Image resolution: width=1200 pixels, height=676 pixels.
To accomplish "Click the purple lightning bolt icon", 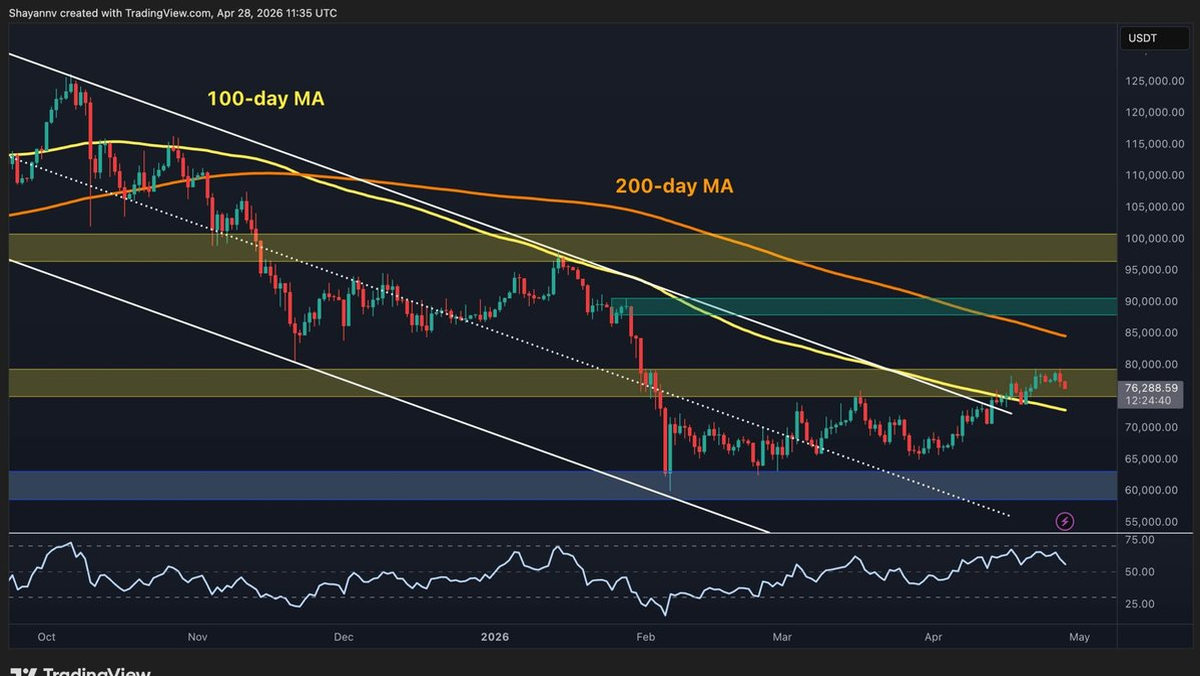I will pos(1065,521).
